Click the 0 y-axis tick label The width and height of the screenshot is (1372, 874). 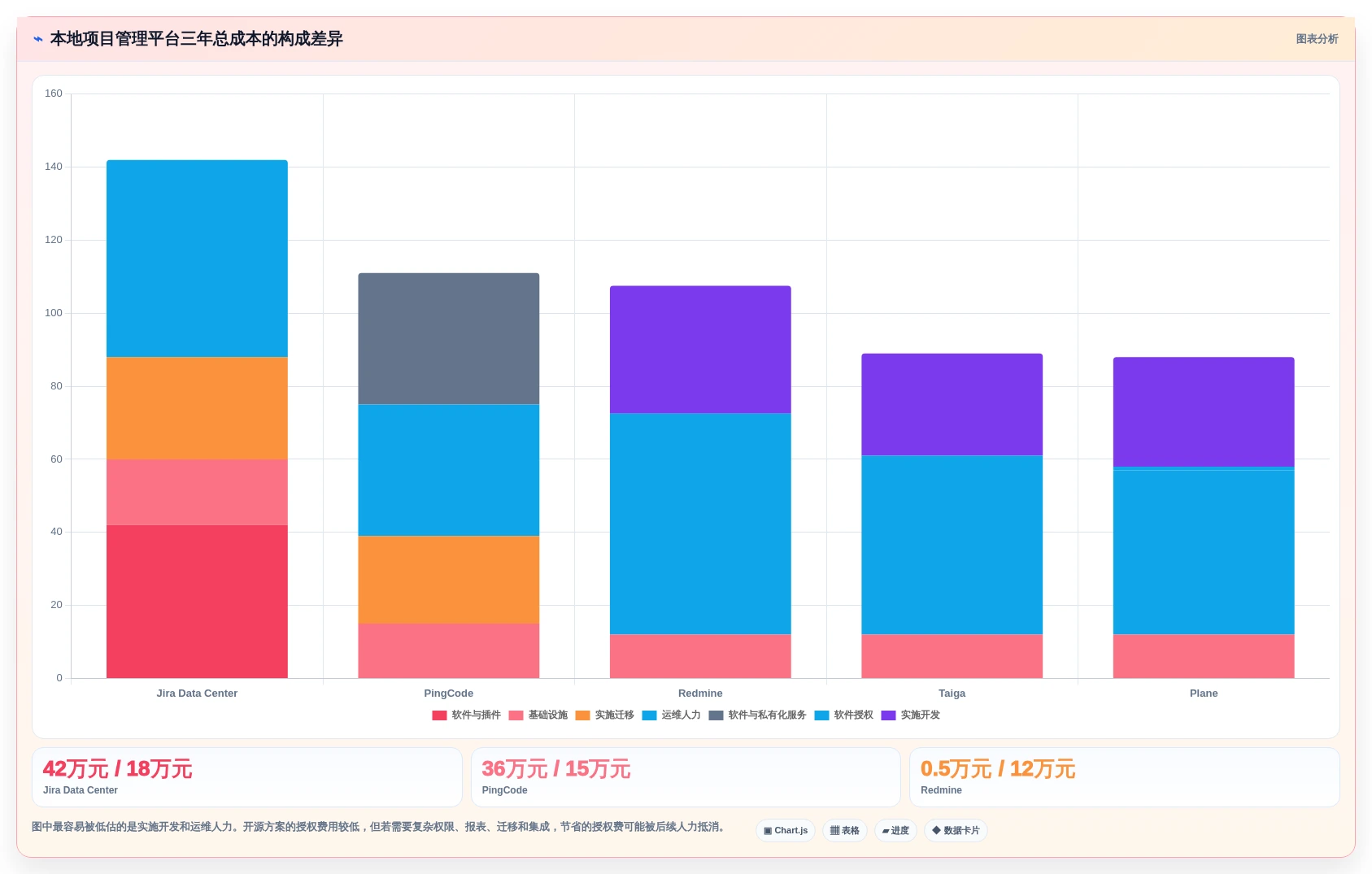coord(59,678)
